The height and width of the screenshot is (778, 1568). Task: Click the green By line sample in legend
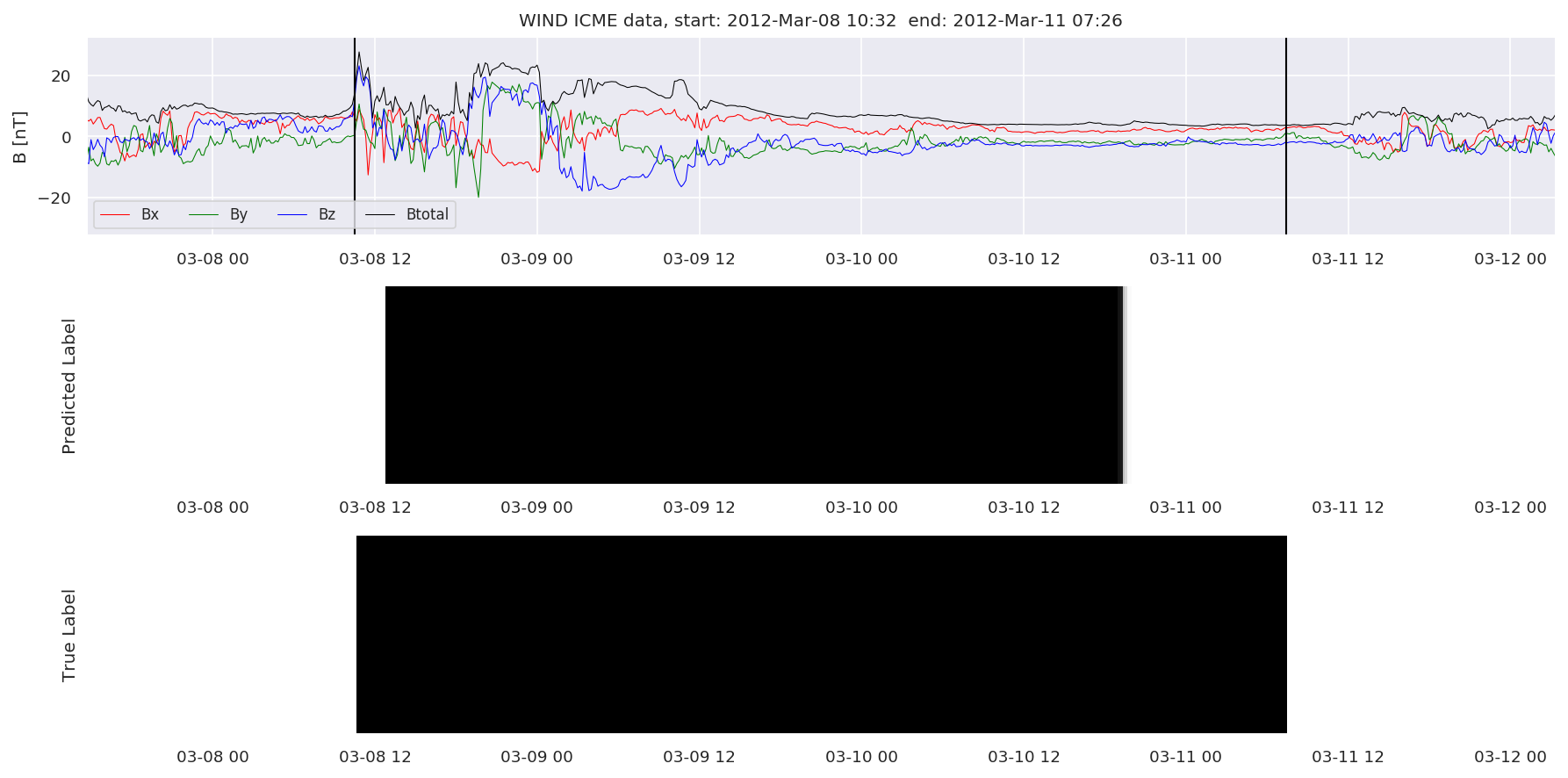coord(204,215)
